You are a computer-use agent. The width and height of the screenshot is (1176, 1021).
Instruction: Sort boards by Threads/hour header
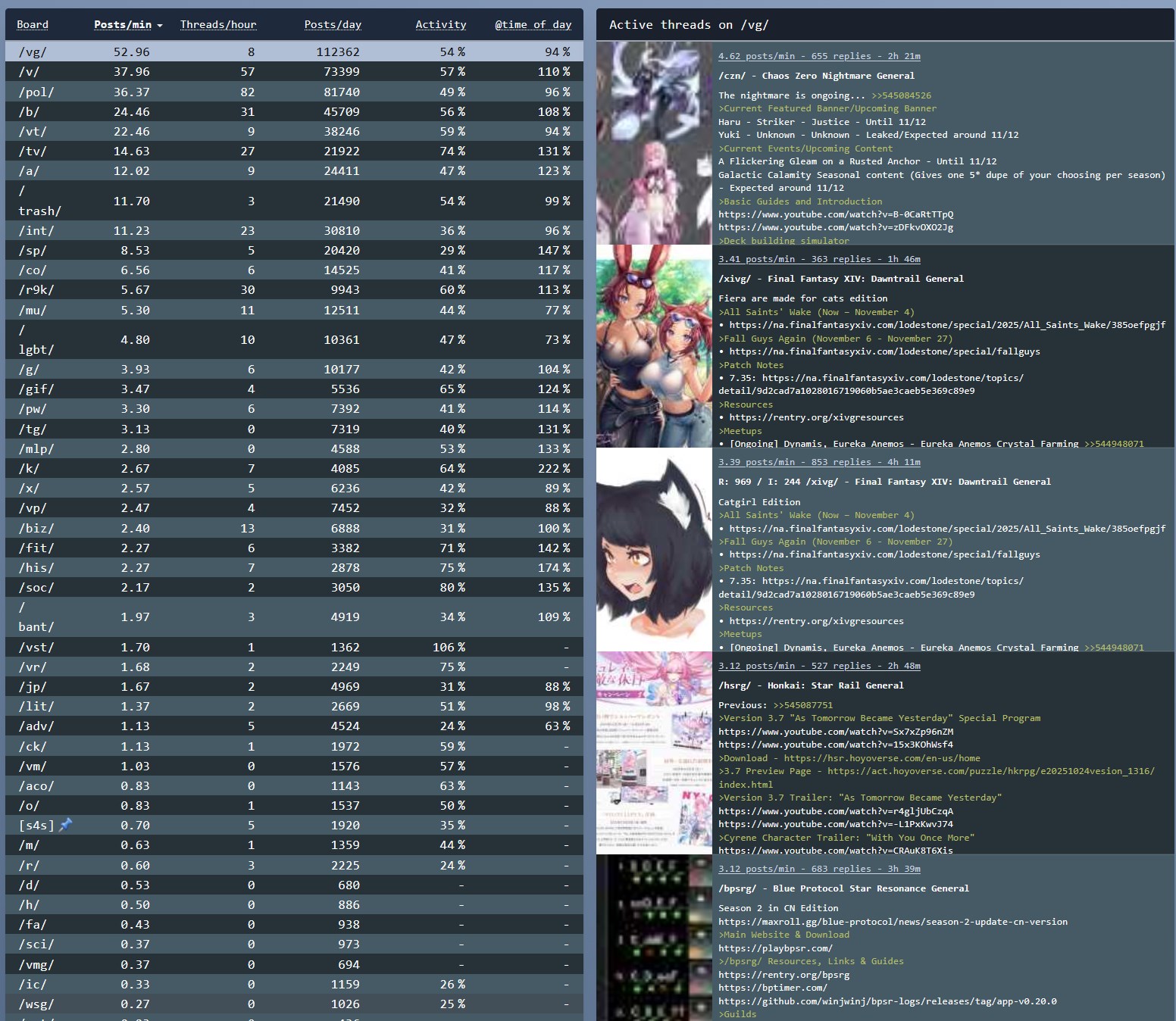pyautogui.click(x=218, y=24)
